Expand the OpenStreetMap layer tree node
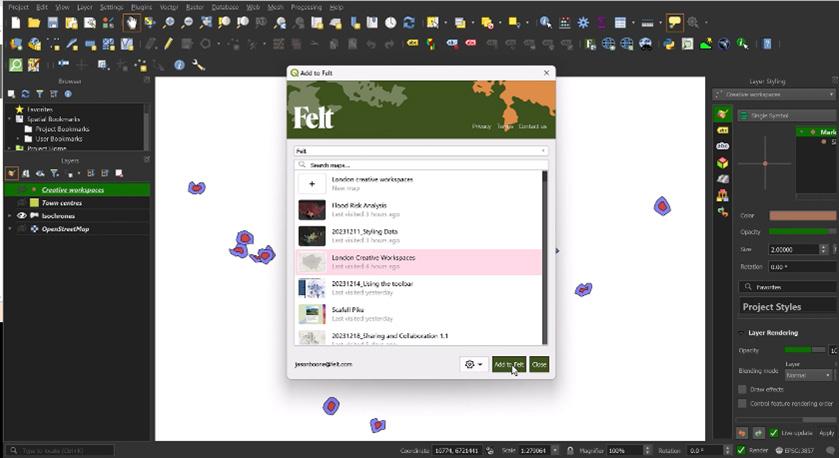The height and width of the screenshot is (458, 839). click(x=10, y=229)
